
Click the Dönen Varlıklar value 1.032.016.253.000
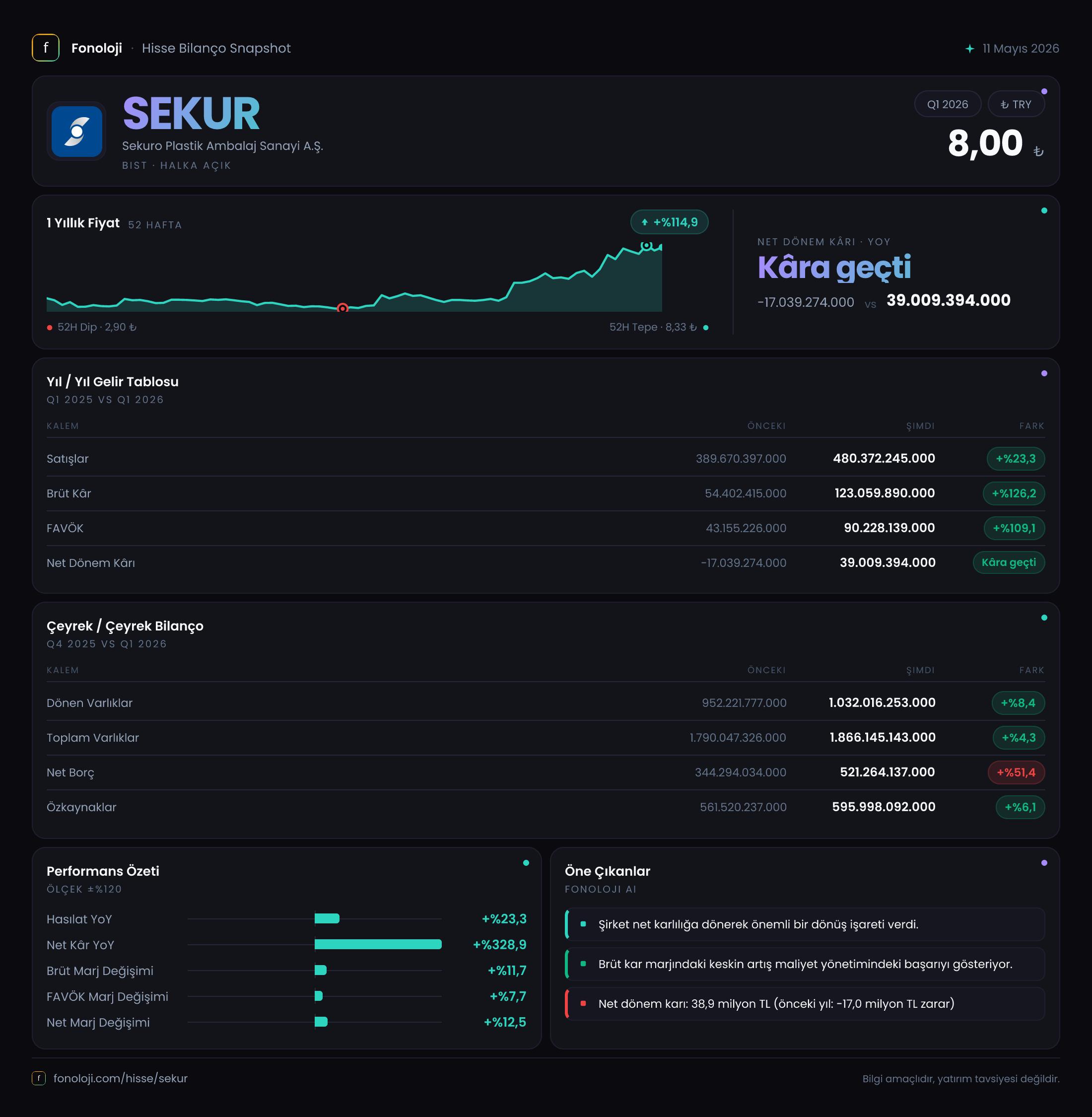click(882, 703)
